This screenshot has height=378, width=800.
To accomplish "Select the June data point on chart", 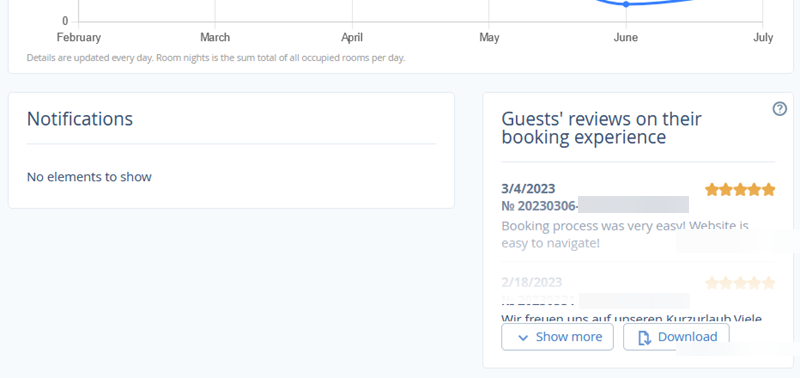I will click(x=626, y=4).
